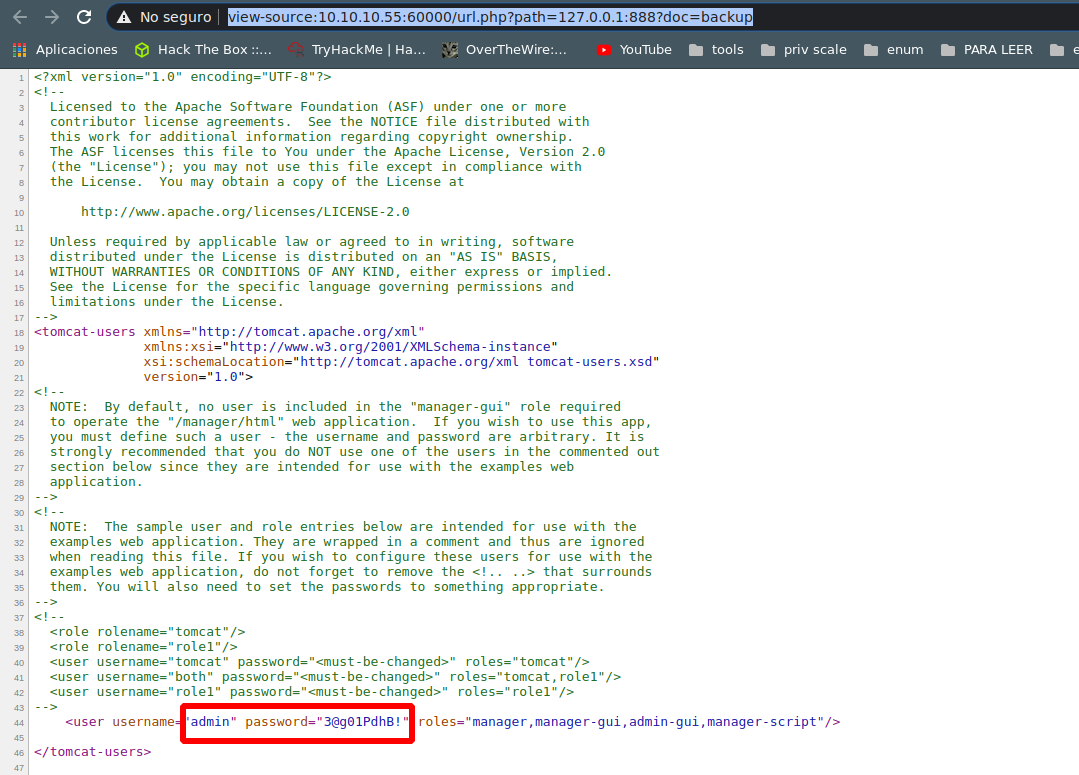1079x775 pixels.
Task: Go back to the previous page
Action: click(x=20, y=17)
